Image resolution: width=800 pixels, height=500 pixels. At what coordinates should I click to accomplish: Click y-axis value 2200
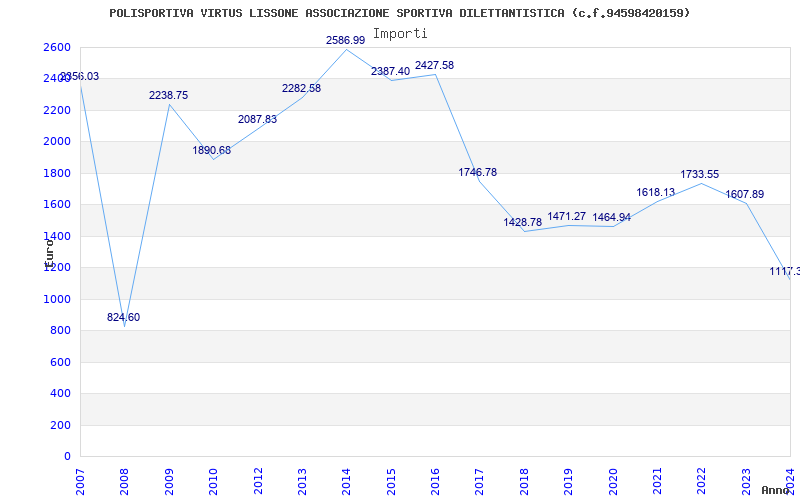point(57,110)
